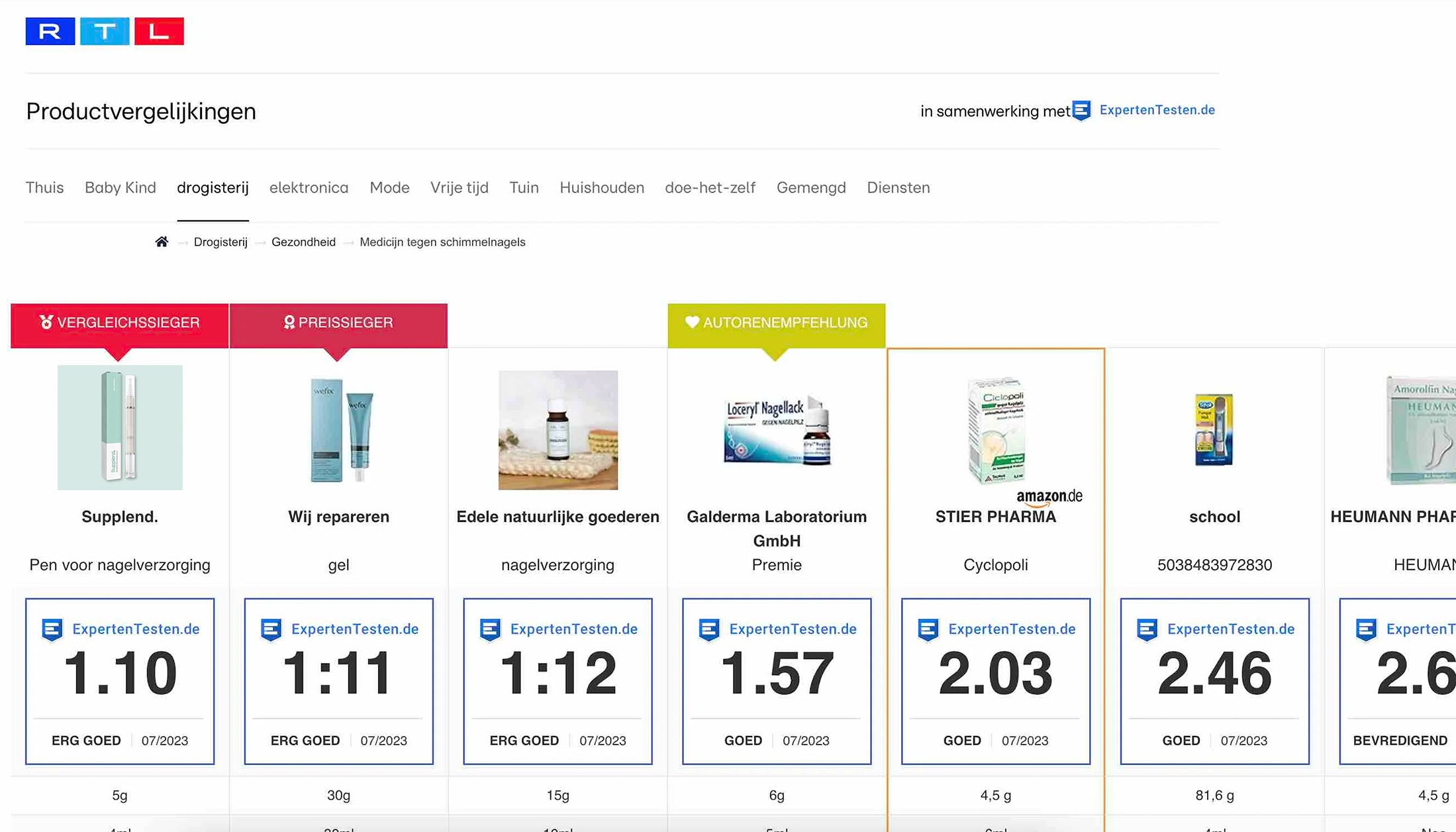Open the Mode tab
The width and height of the screenshot is (1456, 832).
[389, 187]
